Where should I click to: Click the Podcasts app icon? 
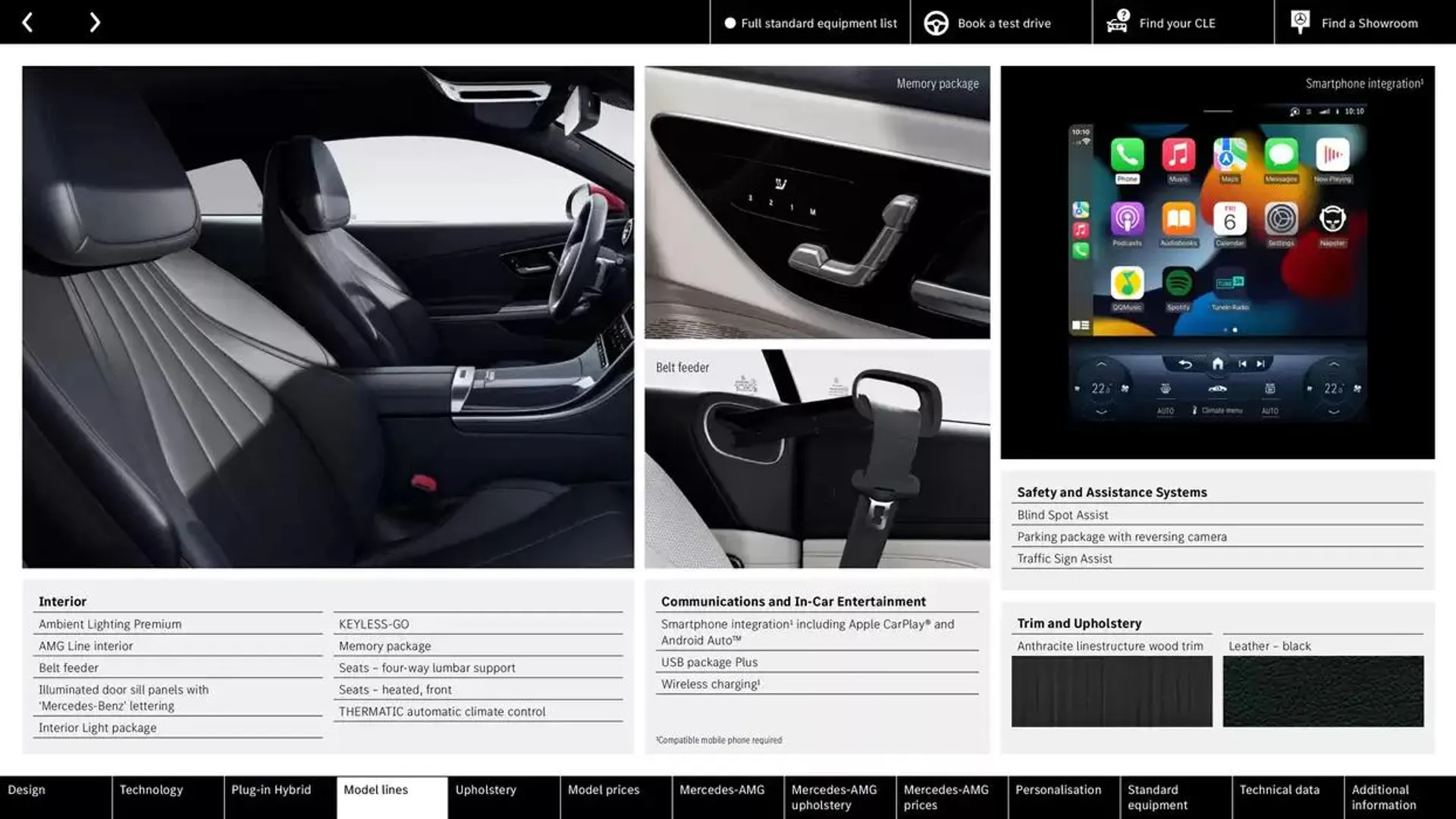coord(1124,218)
